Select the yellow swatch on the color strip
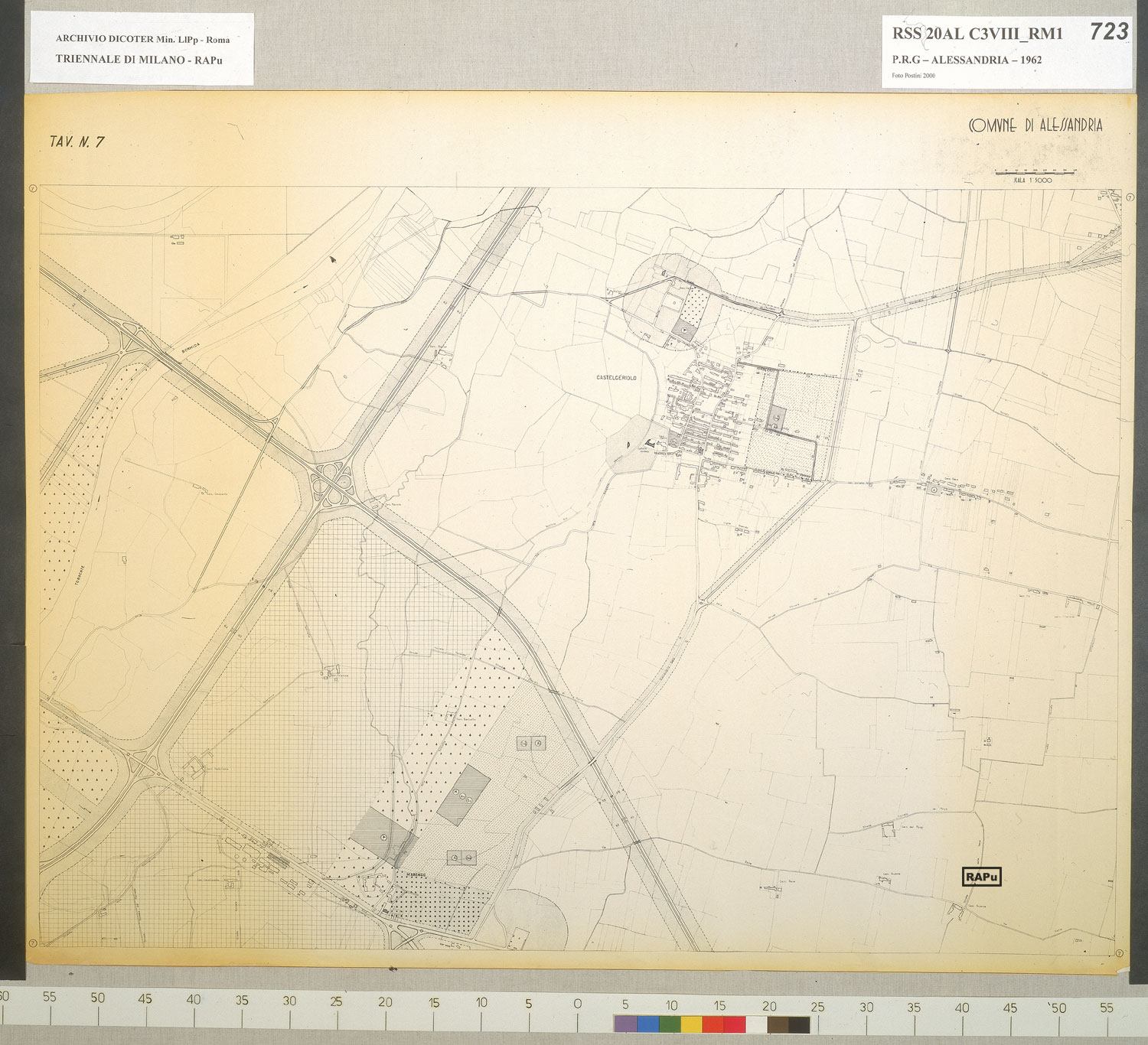Image resolution: width=1148 pixels, height=1045 pixels. (691, 1024)
